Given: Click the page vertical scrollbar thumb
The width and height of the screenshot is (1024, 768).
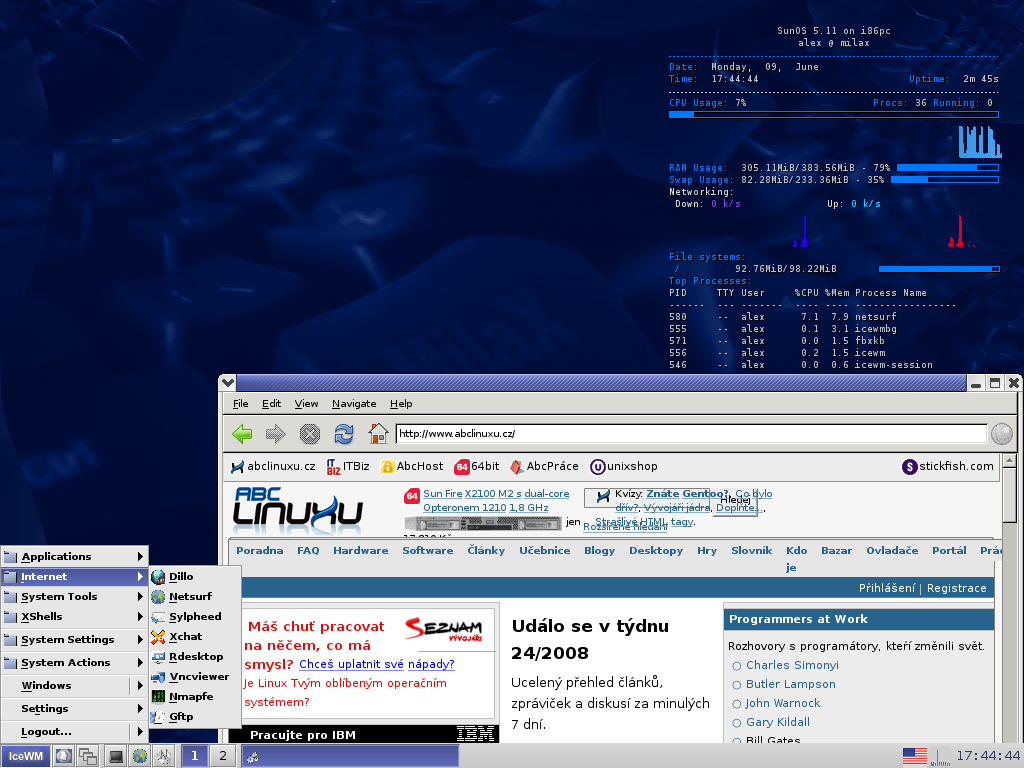Looking at the screenshot, I should pyautogui.click(x=1009, y=495).
